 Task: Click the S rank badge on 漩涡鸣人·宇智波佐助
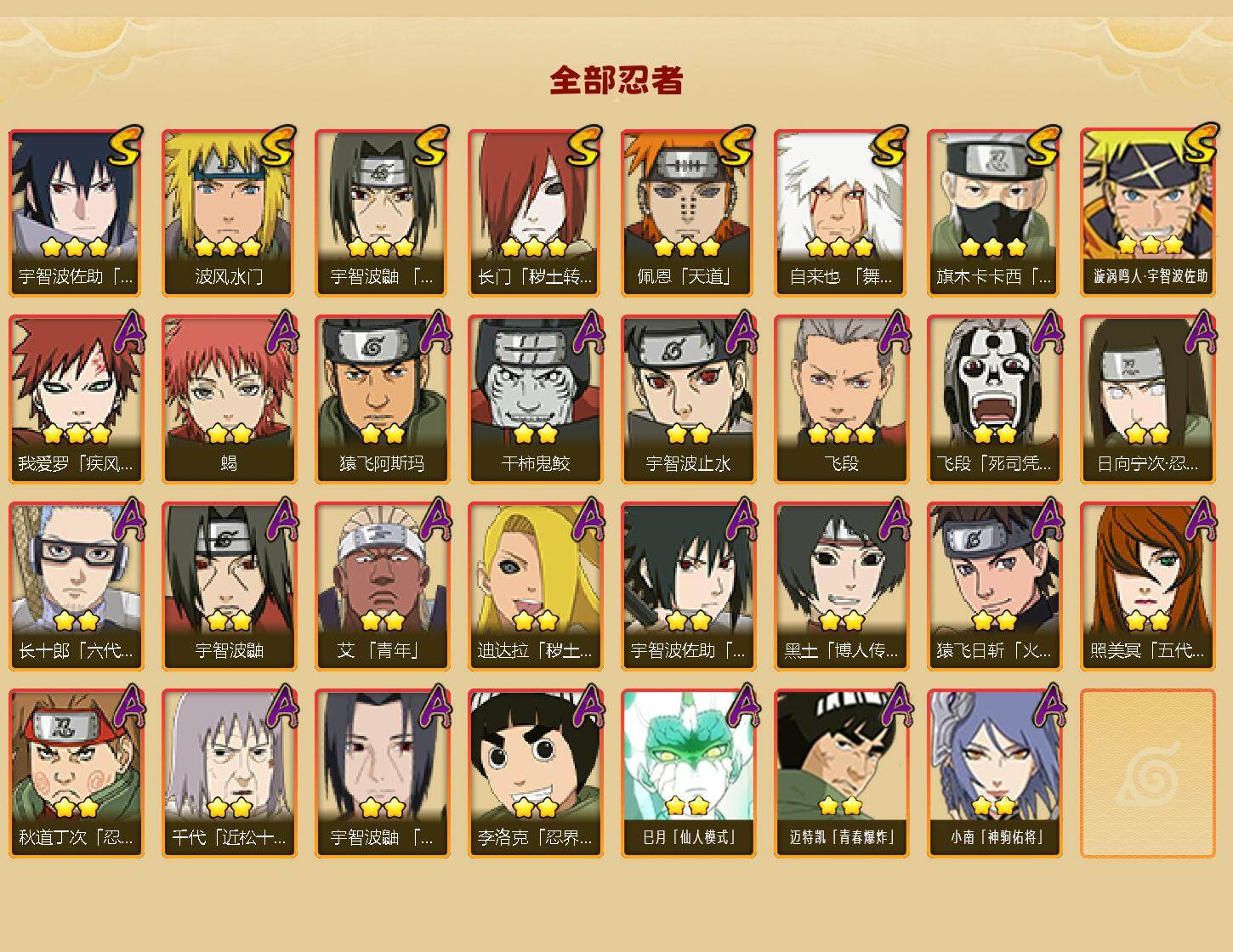click(x=1200, y=144)
